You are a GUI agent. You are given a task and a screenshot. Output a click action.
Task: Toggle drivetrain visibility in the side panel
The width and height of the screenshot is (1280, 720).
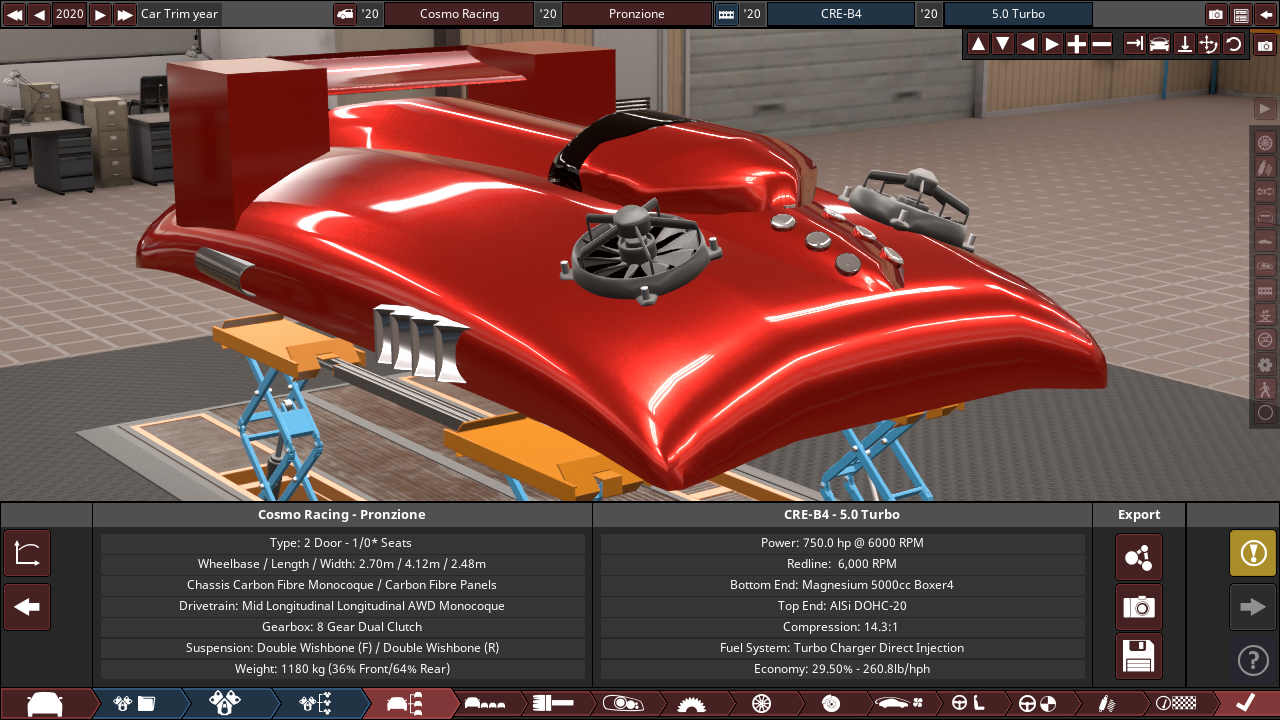tap(1265, 191)
